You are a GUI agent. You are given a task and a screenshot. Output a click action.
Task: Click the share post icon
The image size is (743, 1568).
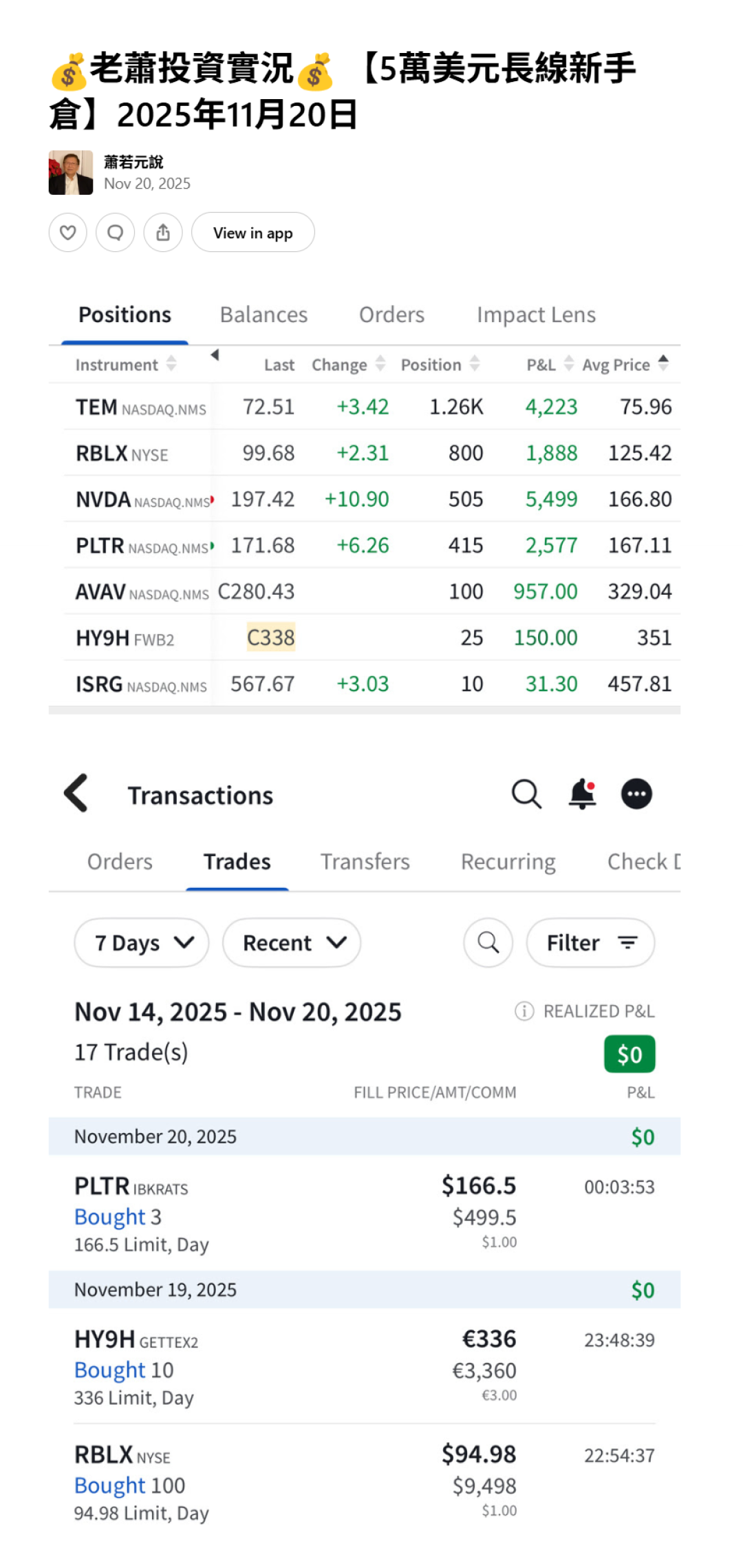pyautogui.click(x=162, y=233)
